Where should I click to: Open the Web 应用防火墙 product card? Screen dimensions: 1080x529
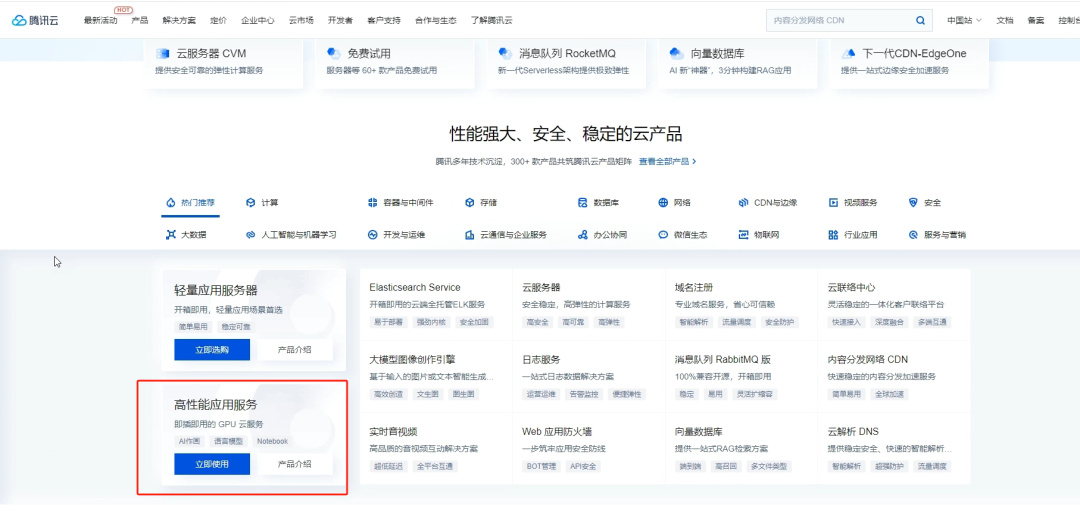coord(589,448)
